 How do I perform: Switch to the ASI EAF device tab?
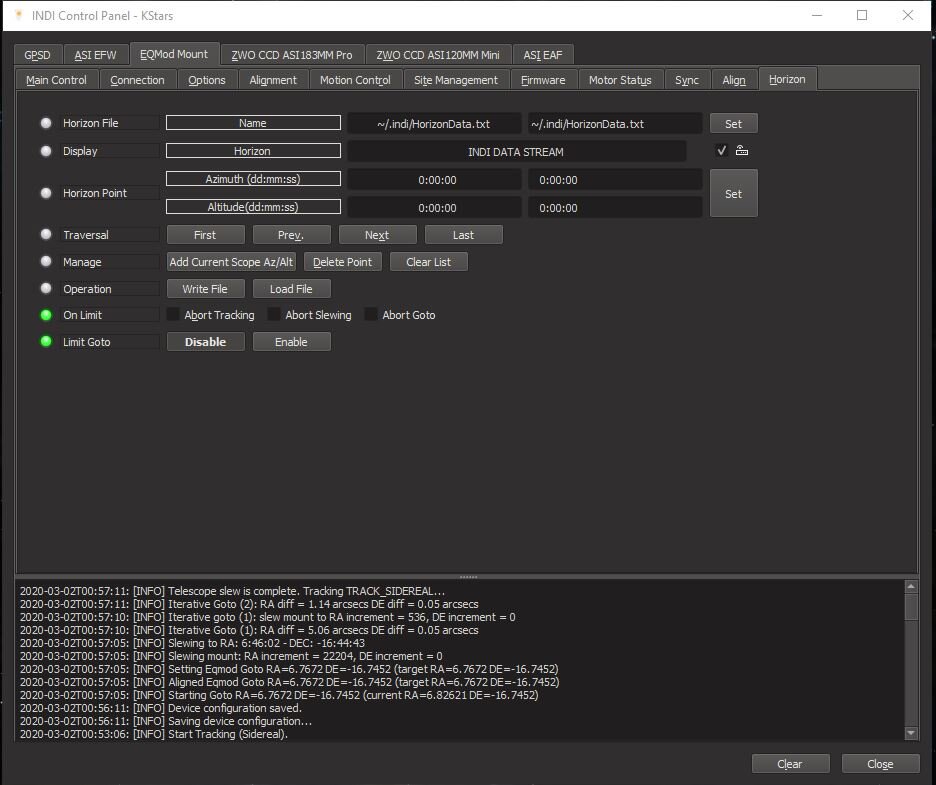tap(543, 55)
